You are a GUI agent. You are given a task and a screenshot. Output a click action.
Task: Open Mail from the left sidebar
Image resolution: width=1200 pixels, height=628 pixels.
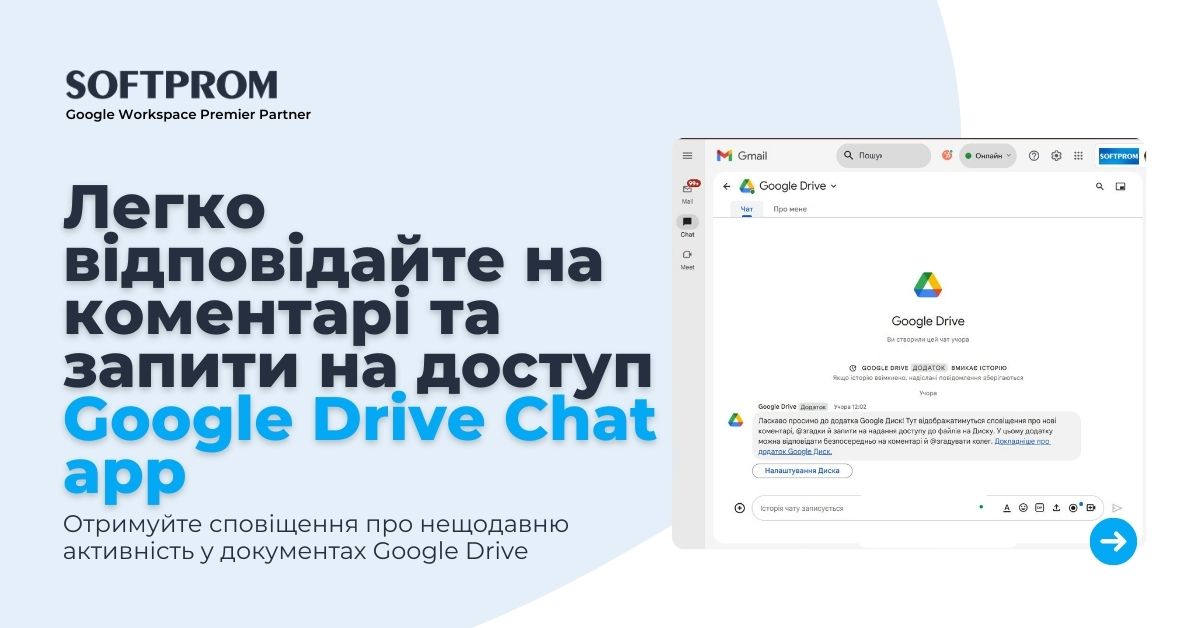[x=687, y=191]
